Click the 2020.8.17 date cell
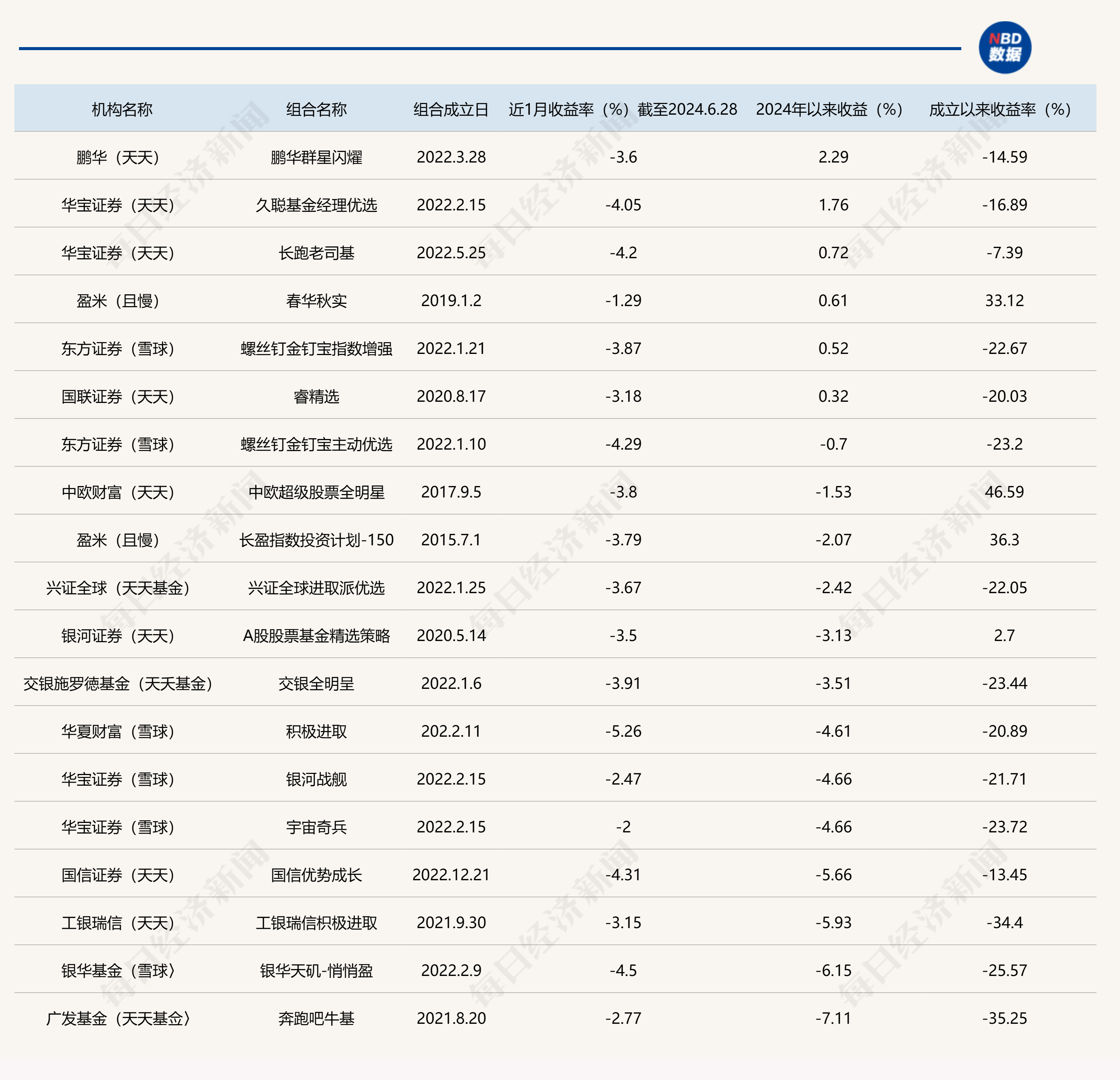The width and height of the screenshot is (1120, 1080). pyautogui.click(x=451, y=396)
